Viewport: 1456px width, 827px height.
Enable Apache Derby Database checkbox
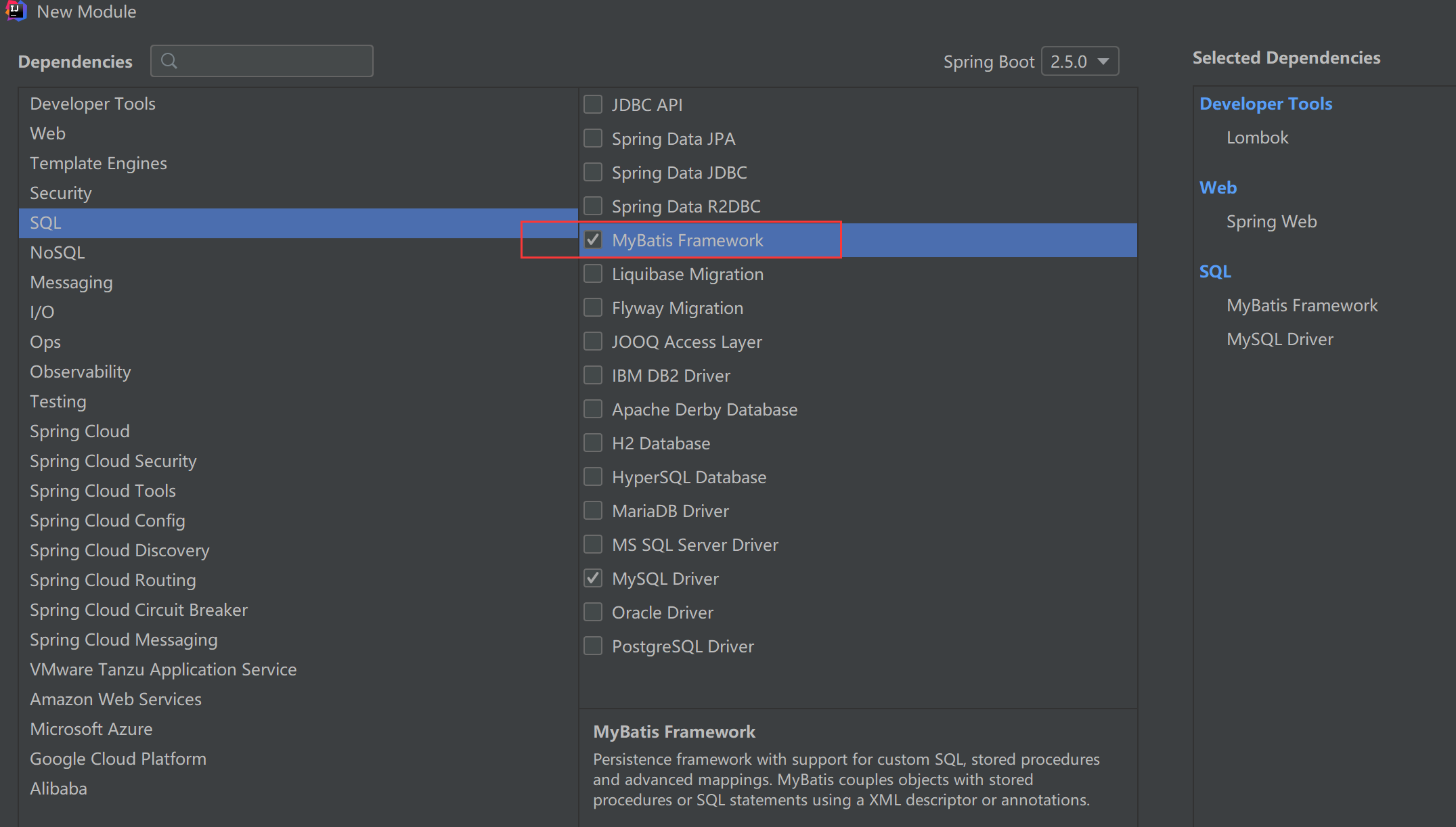(x=593, y=409)
